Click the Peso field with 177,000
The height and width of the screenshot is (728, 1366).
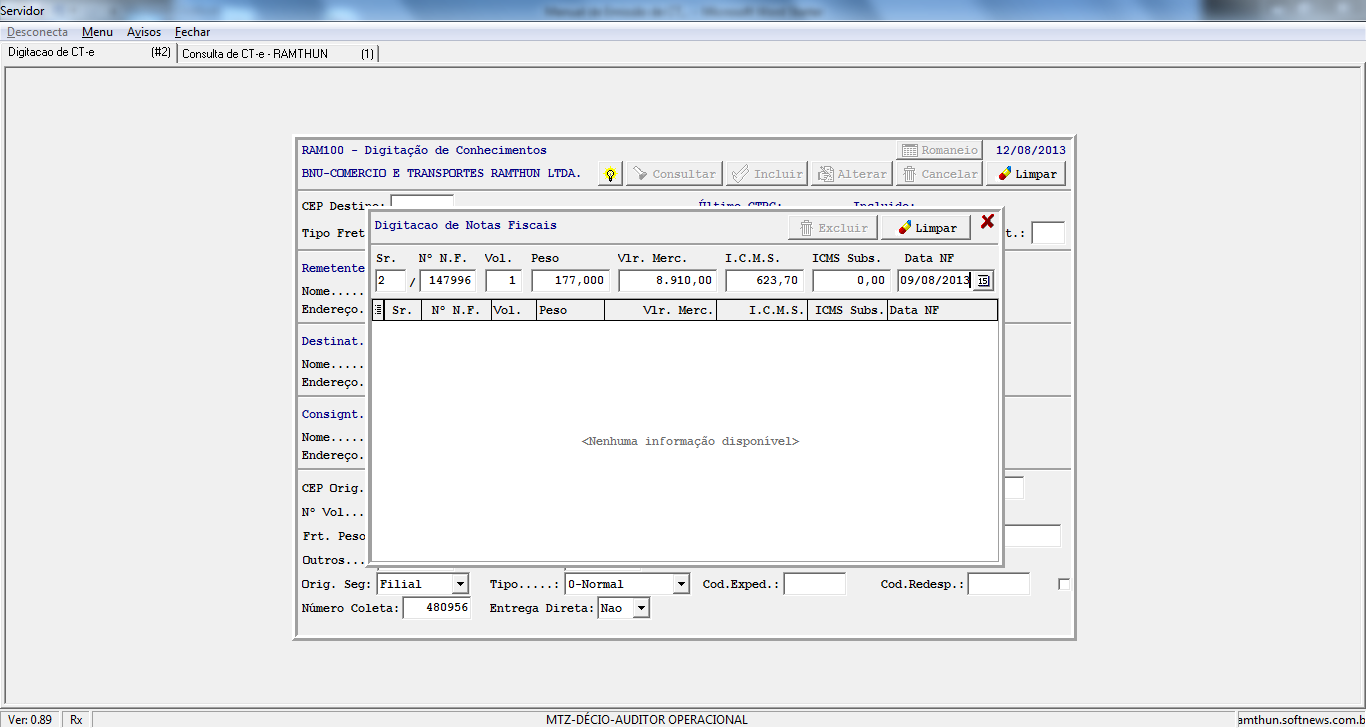(x=570, y=281)
